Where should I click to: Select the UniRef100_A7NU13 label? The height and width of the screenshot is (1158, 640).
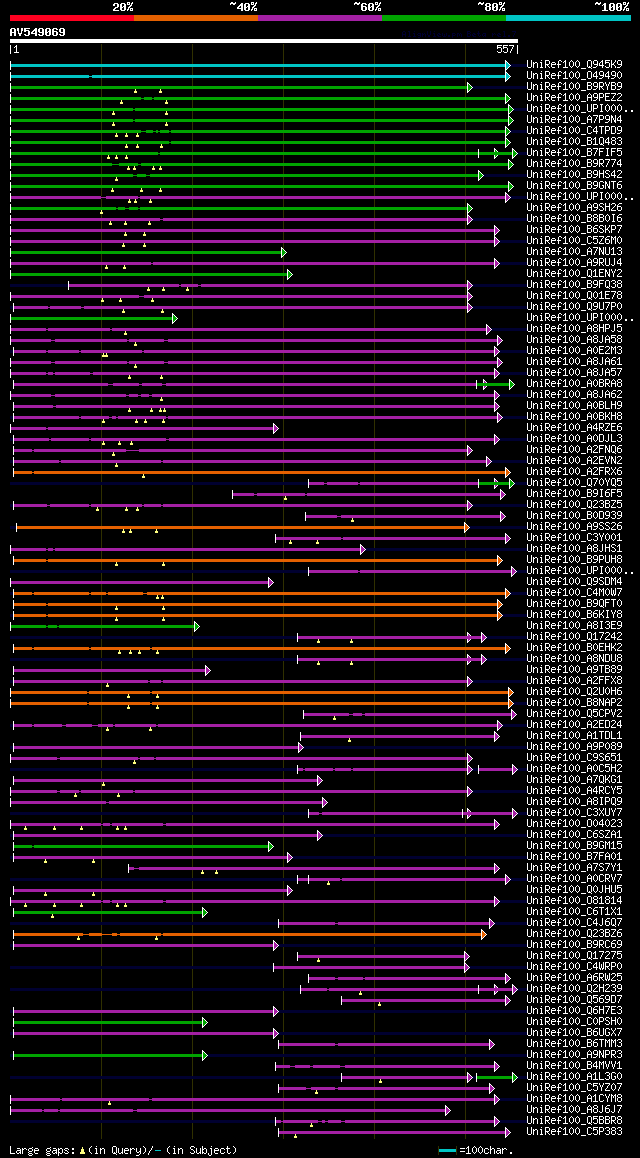[574, 252]
